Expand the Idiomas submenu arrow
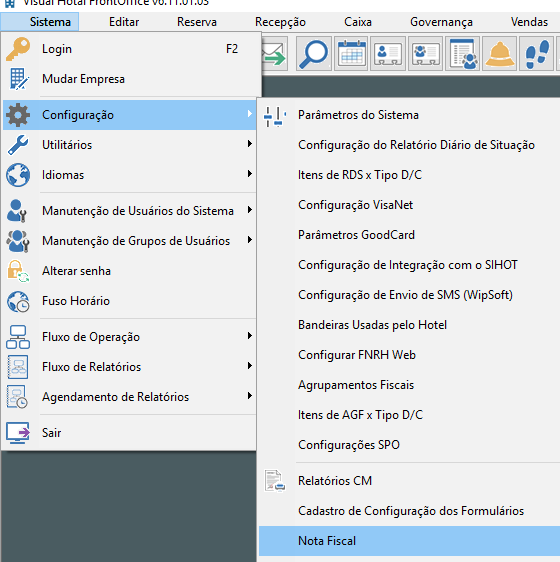 [250, 174]
